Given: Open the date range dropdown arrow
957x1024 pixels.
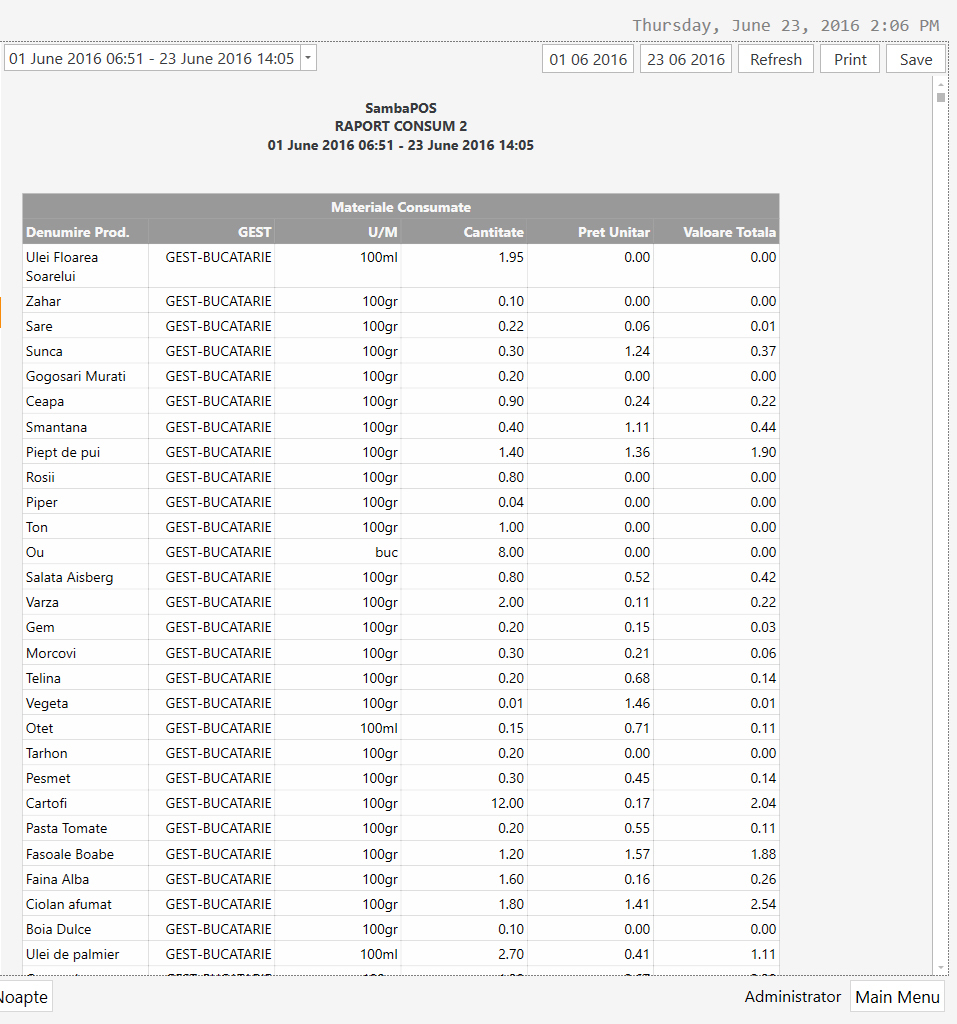Looking at the screenshot, I should pyautogui.click(x=307, y=58).
